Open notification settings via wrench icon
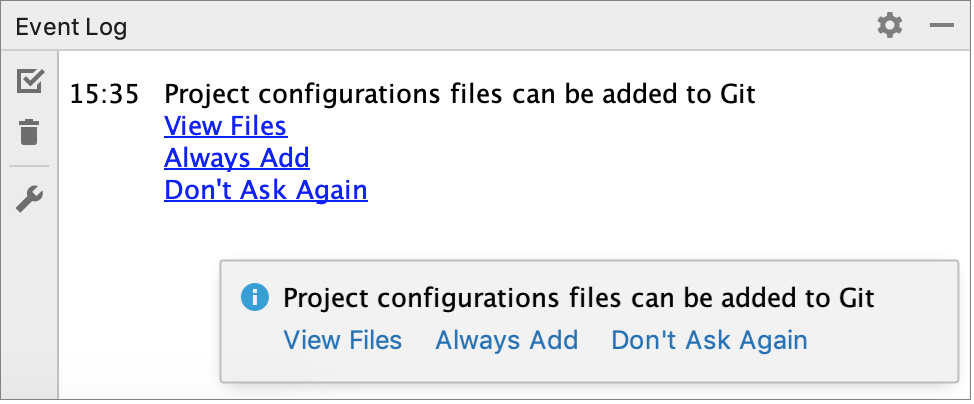This screenshot has width=974, height=404. point(31,200)
